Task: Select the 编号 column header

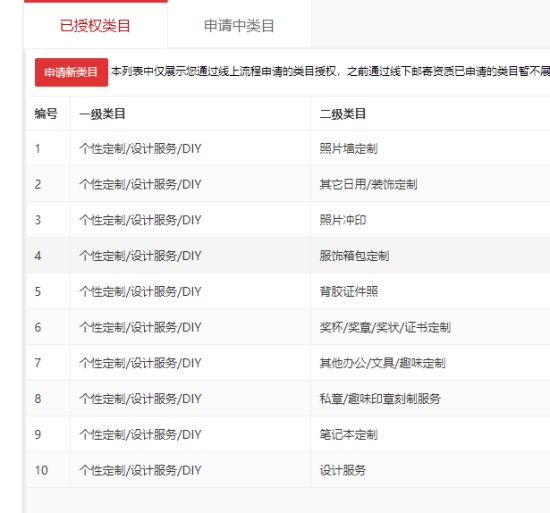Action: [46, 114]
